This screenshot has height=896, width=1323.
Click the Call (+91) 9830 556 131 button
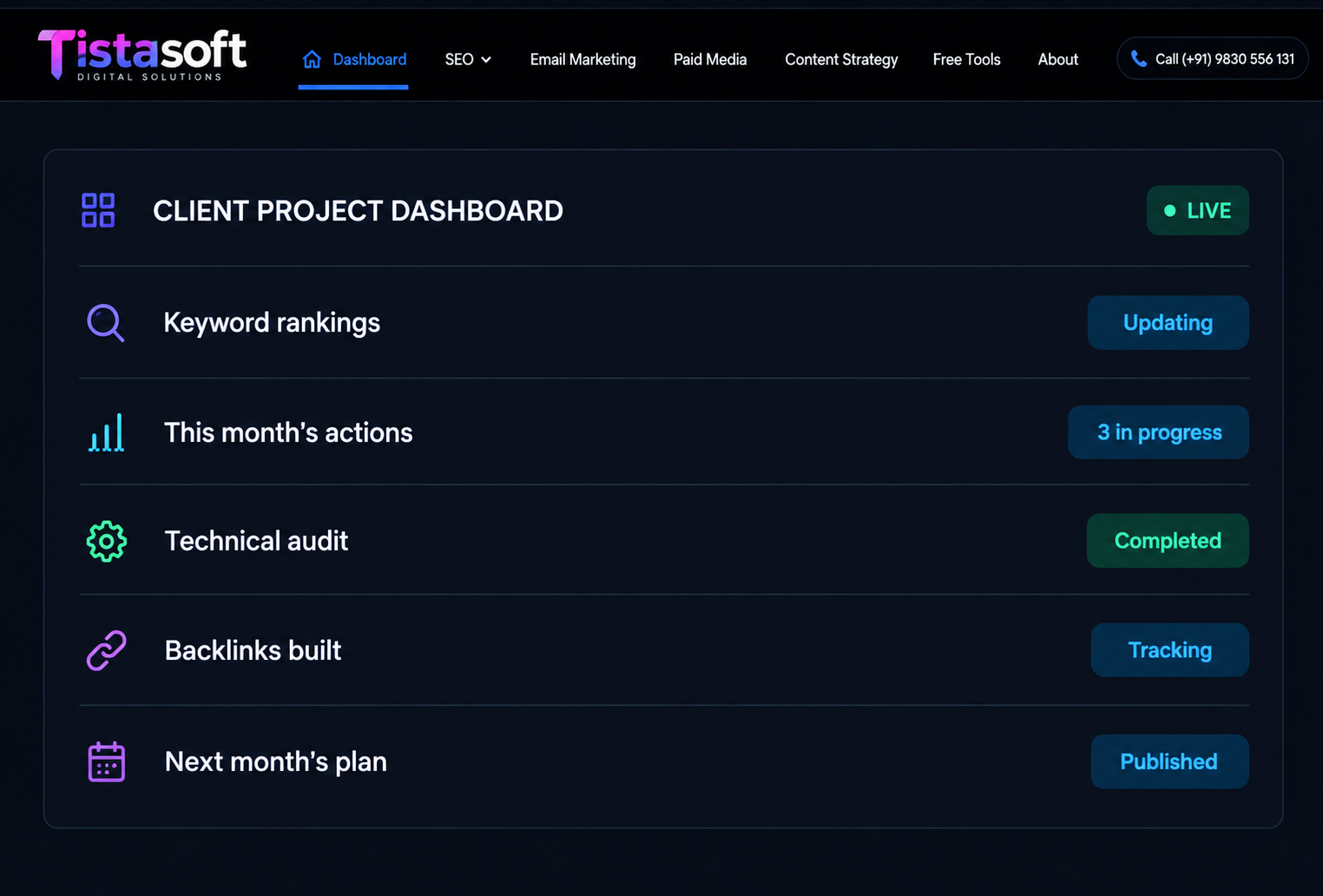tap(1212, 58)
